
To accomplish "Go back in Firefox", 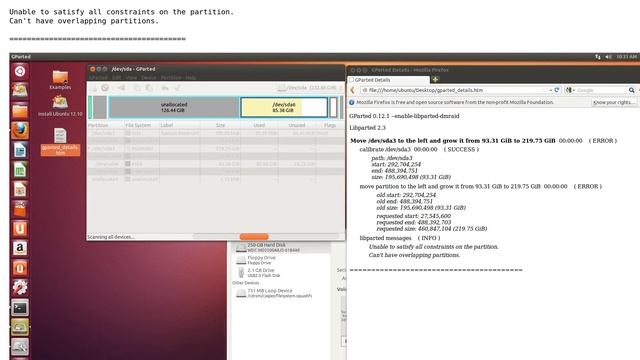I will click(x=353, y=90).
